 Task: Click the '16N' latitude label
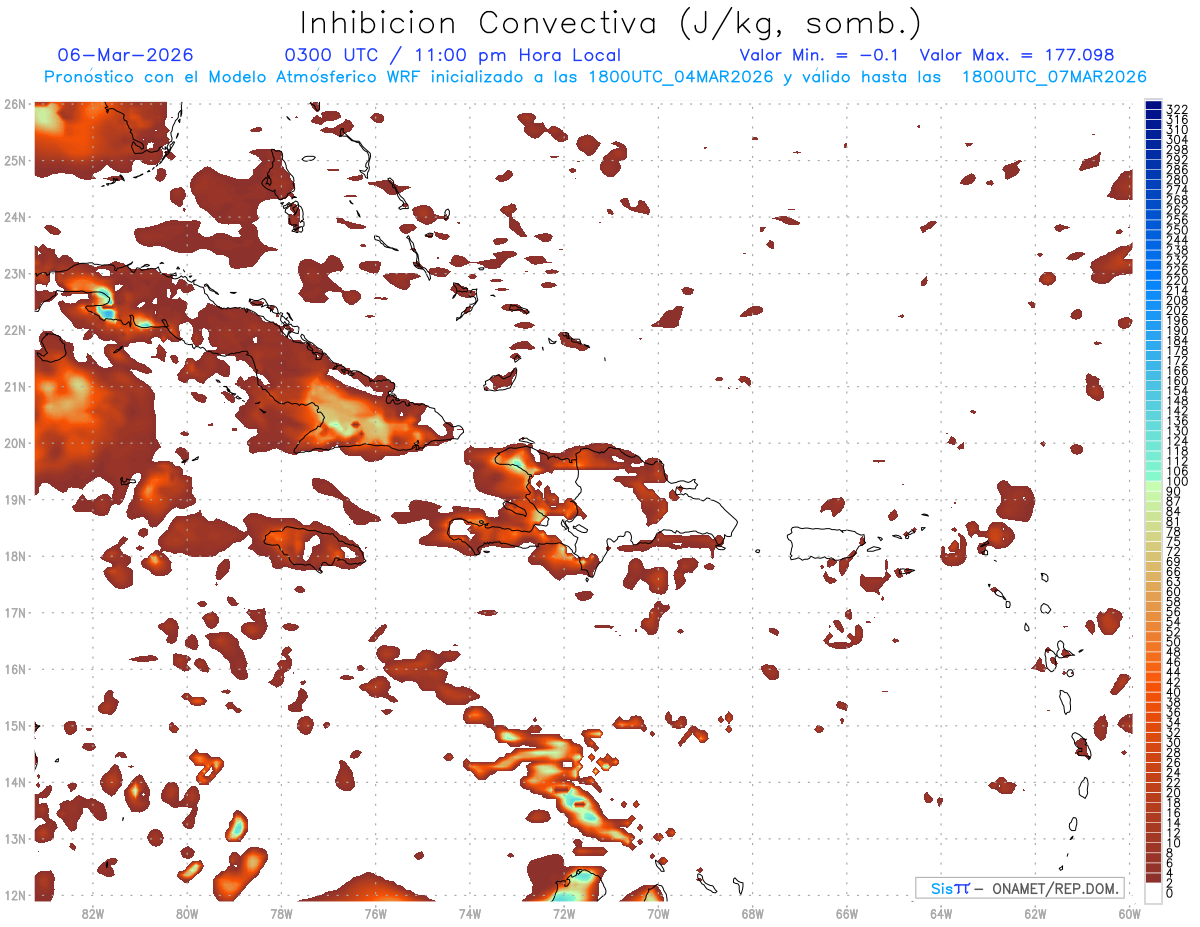click(x=15, y=669)
